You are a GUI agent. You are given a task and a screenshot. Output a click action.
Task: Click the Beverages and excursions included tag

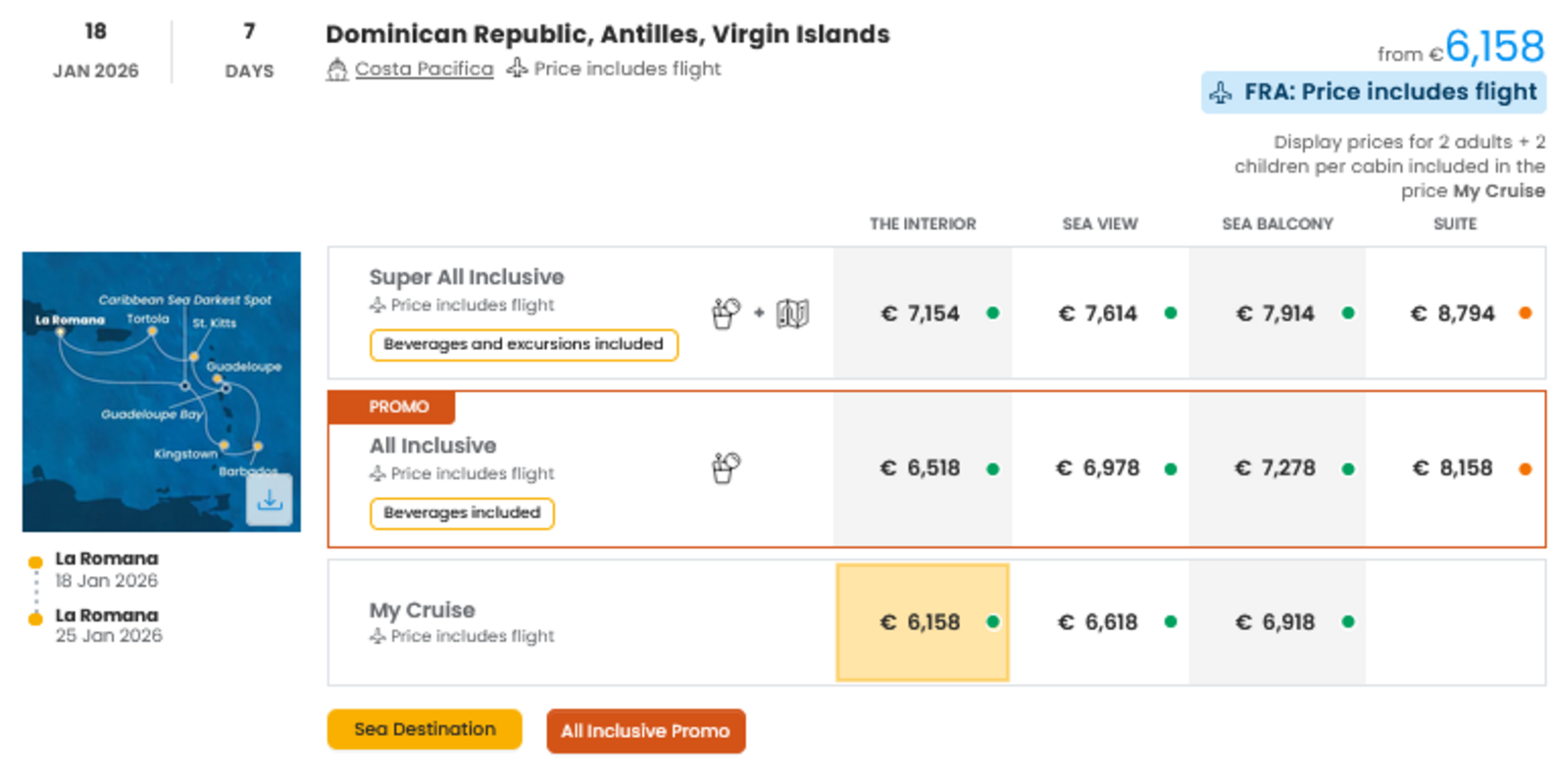[524, 345]
